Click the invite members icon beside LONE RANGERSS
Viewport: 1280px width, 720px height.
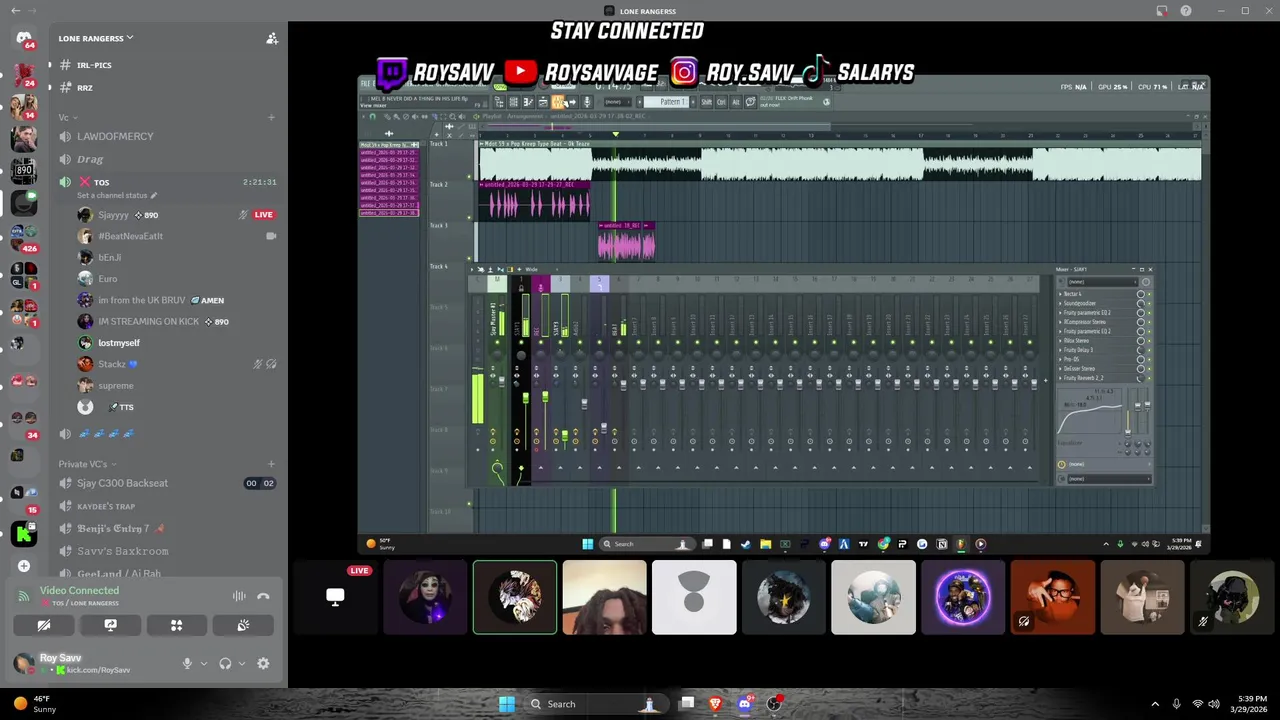click(271, 38)
